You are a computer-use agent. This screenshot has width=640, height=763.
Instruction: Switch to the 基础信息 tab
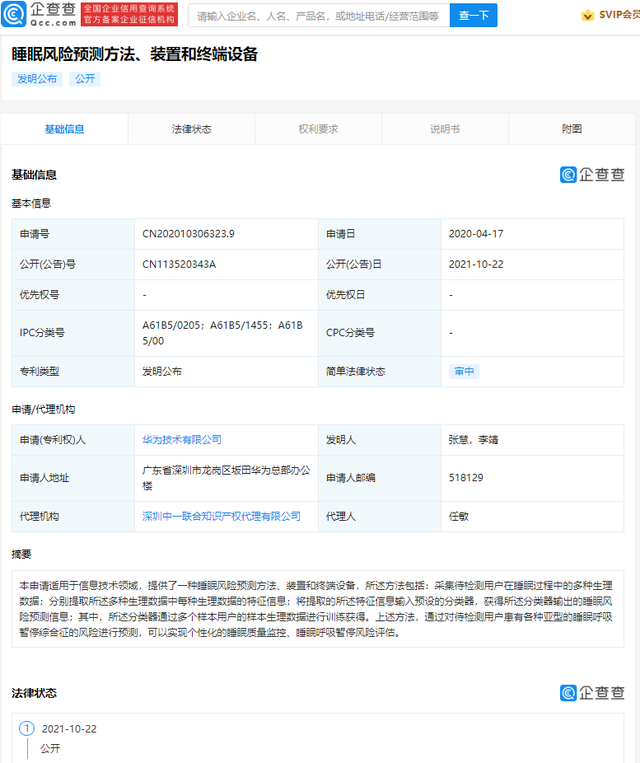pos(65,129)
